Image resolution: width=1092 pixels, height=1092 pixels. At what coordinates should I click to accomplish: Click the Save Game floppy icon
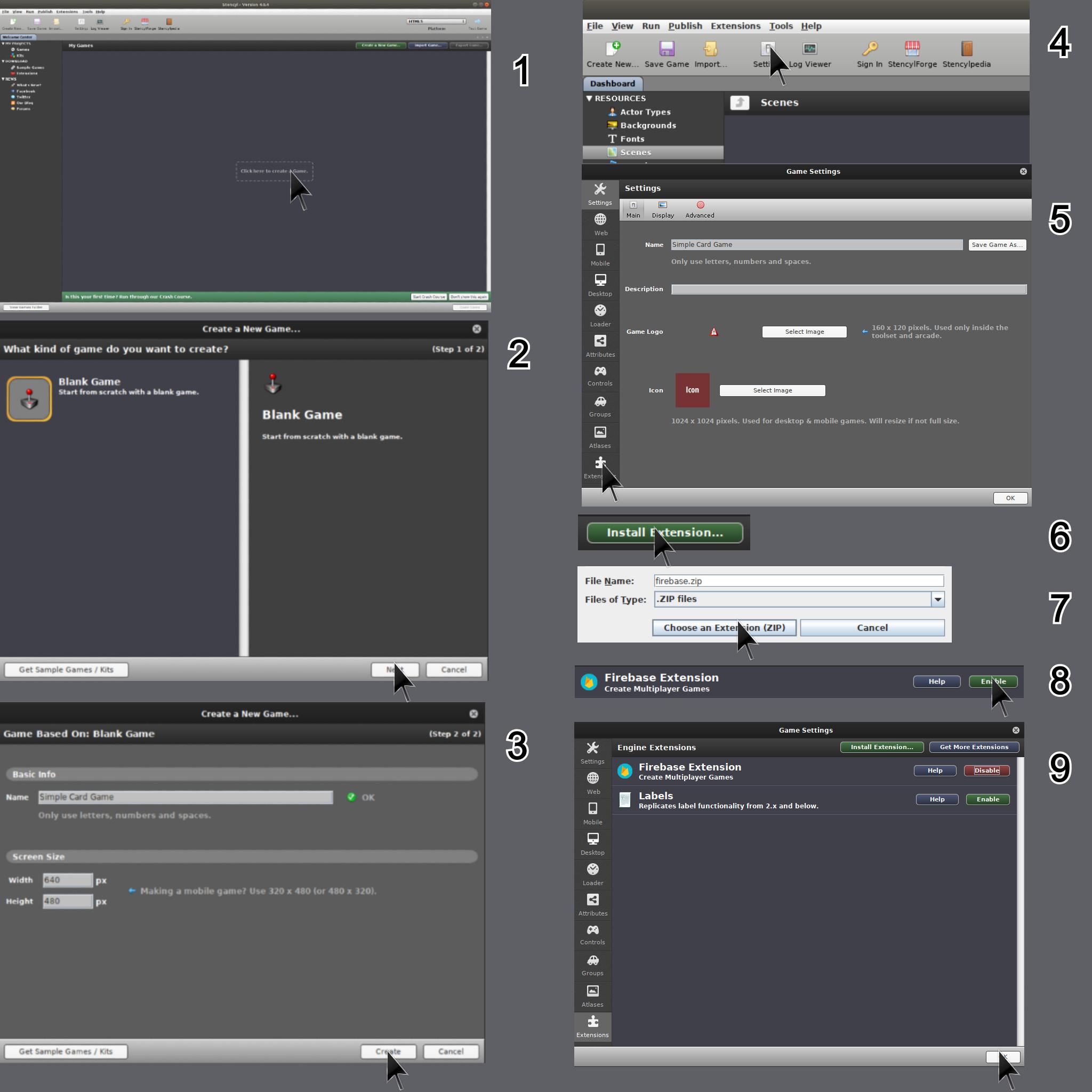tap(667, 49)
